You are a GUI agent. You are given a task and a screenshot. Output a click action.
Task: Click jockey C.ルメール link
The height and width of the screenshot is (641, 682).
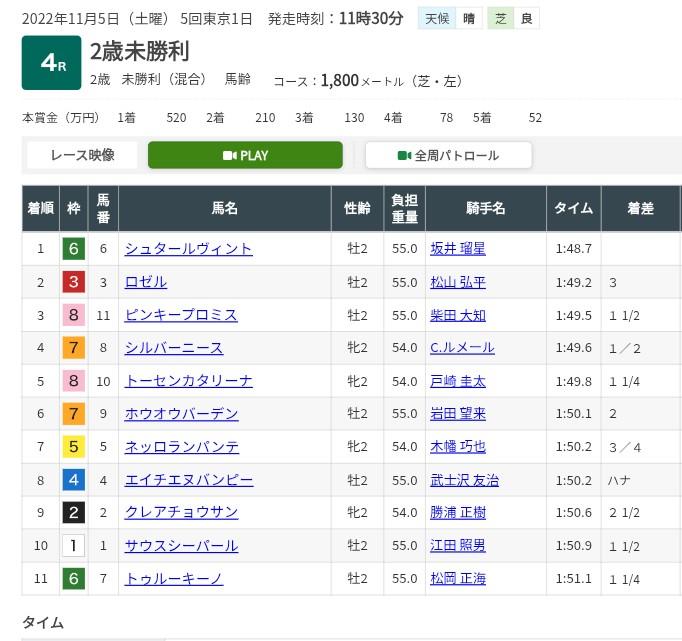coord(462,348)
